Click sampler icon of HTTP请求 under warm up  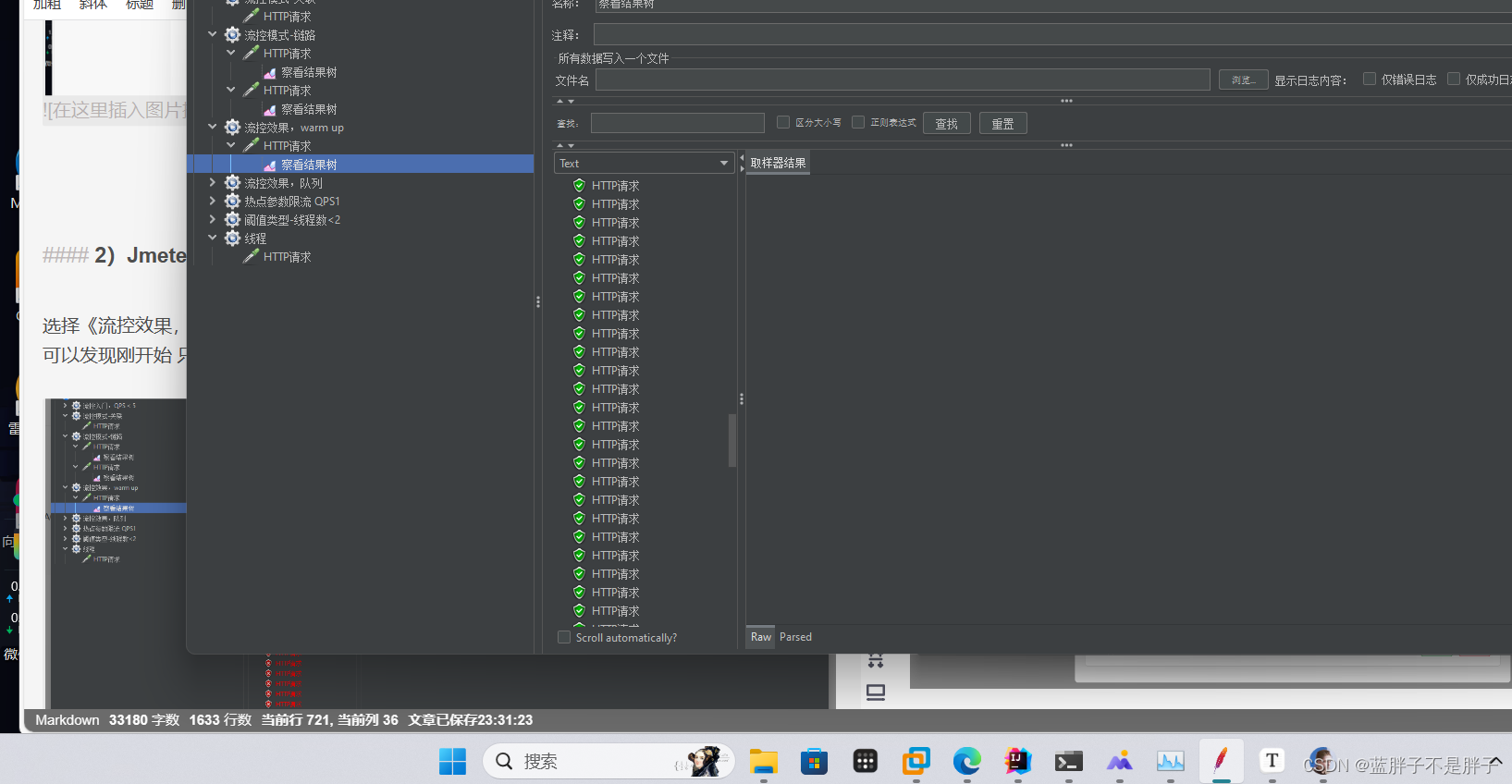(251, 145)
